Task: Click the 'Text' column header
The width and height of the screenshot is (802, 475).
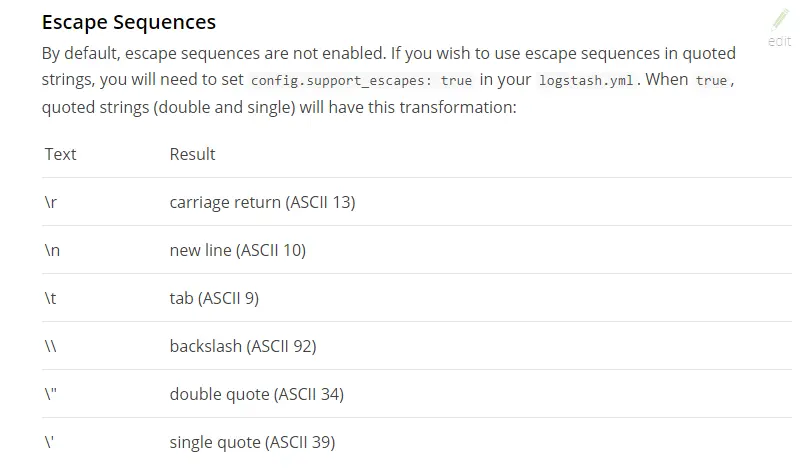Action: pyautogui.click(x=60, y=154)
